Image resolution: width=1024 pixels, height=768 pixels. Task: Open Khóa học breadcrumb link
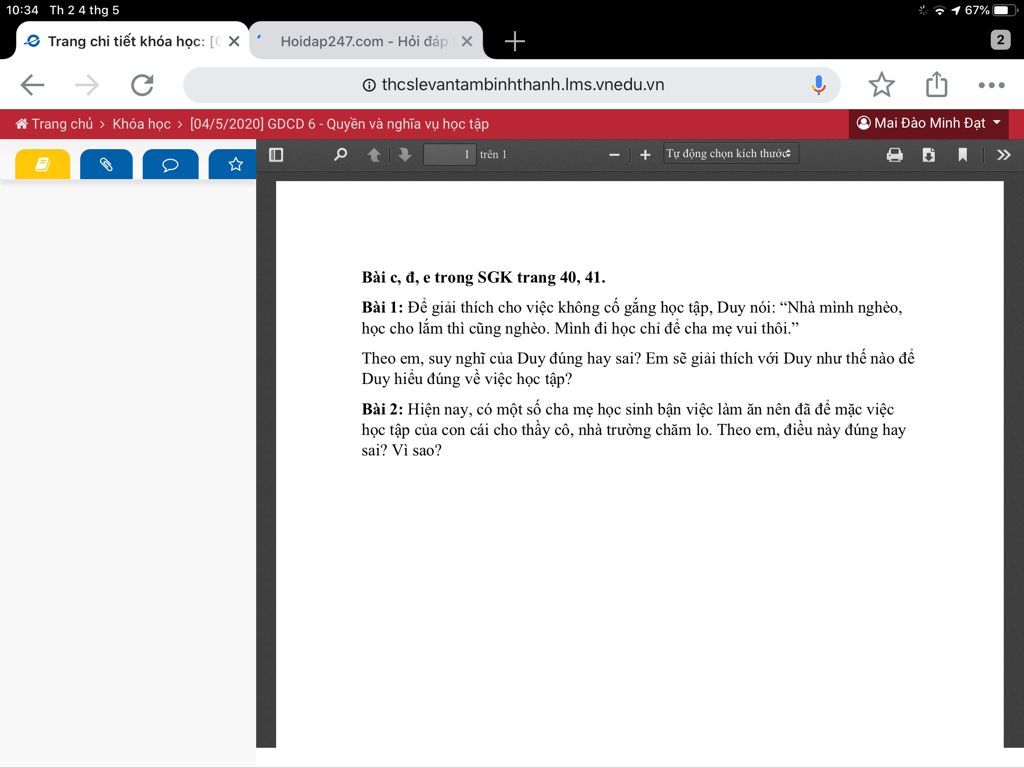tap(141, 124)
